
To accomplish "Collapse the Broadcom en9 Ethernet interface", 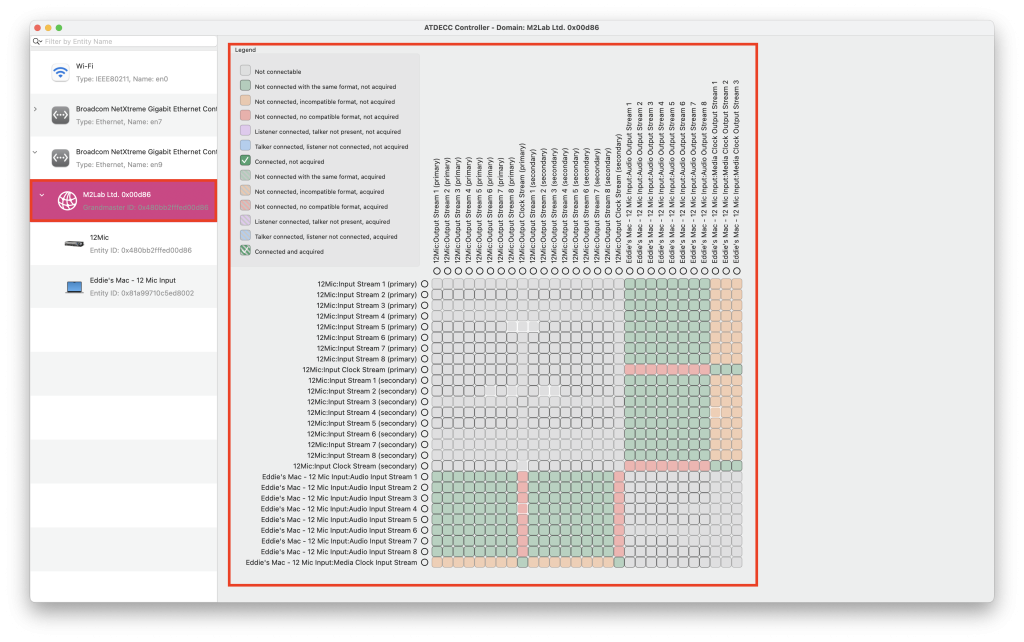I will (x=36, y=152).
